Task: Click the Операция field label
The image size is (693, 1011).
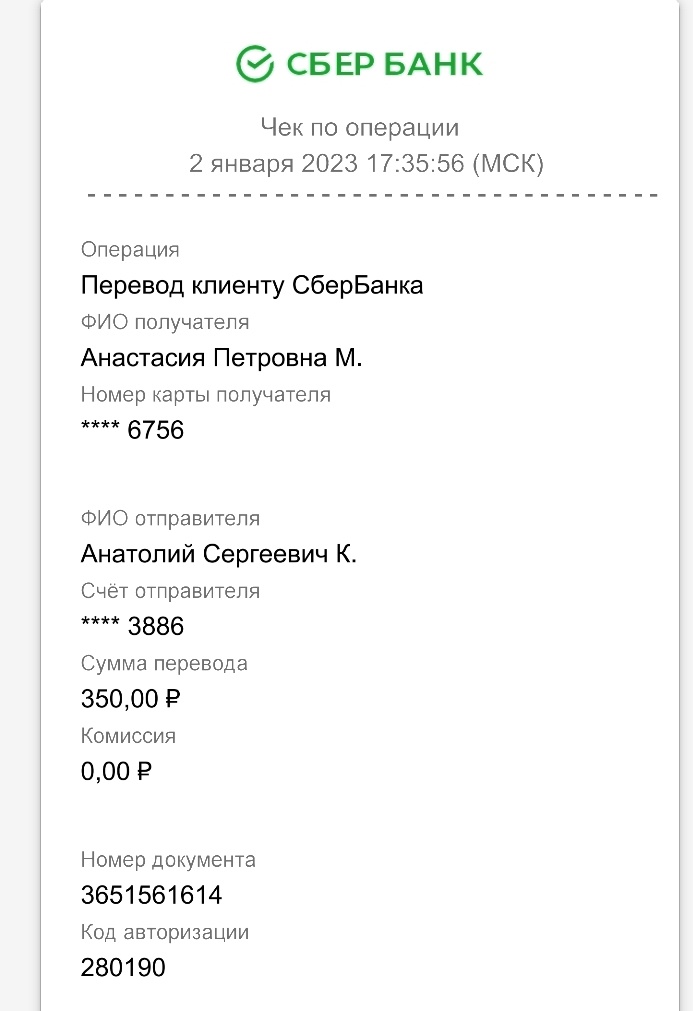Action: 130,250
